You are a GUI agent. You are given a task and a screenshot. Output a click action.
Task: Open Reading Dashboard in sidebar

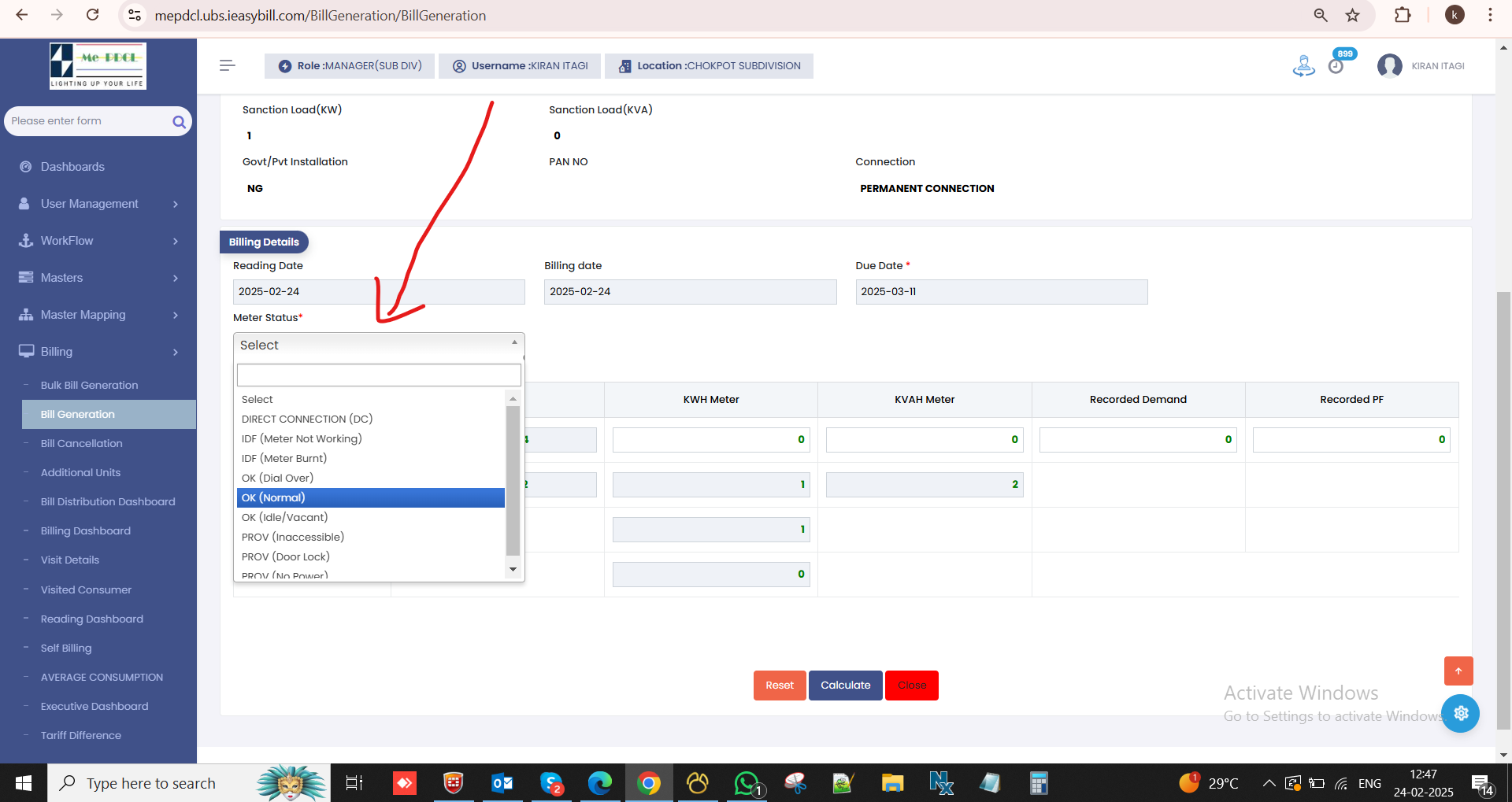(x=92, y=619)
